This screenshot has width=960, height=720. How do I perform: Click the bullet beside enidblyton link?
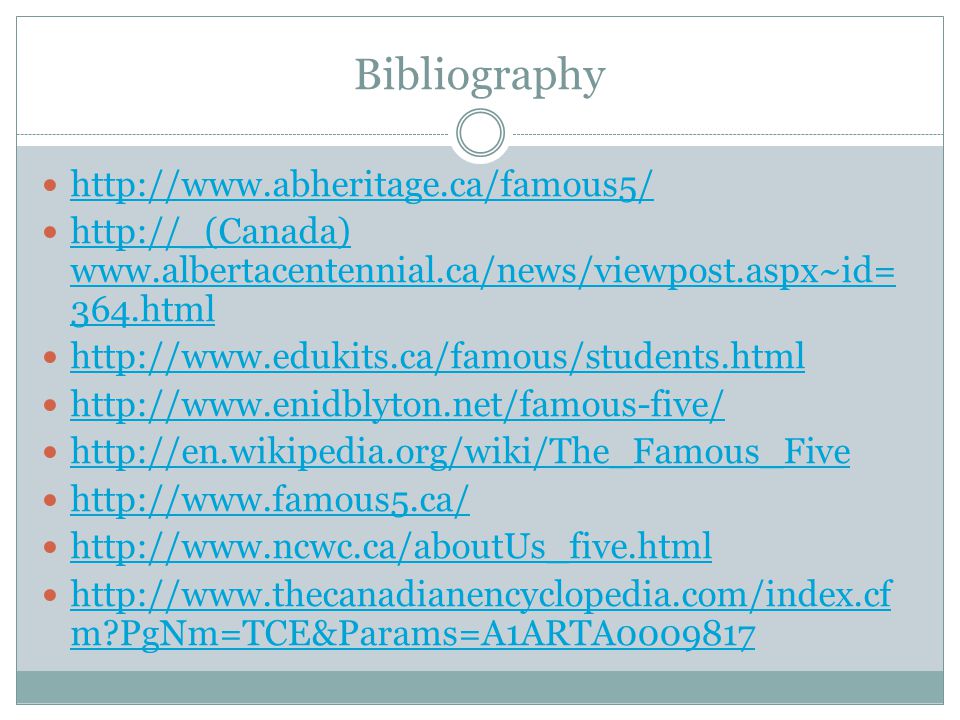50,405
